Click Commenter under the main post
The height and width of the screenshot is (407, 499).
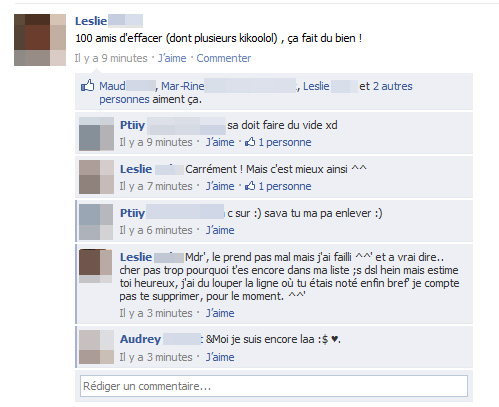click(224, 58)
